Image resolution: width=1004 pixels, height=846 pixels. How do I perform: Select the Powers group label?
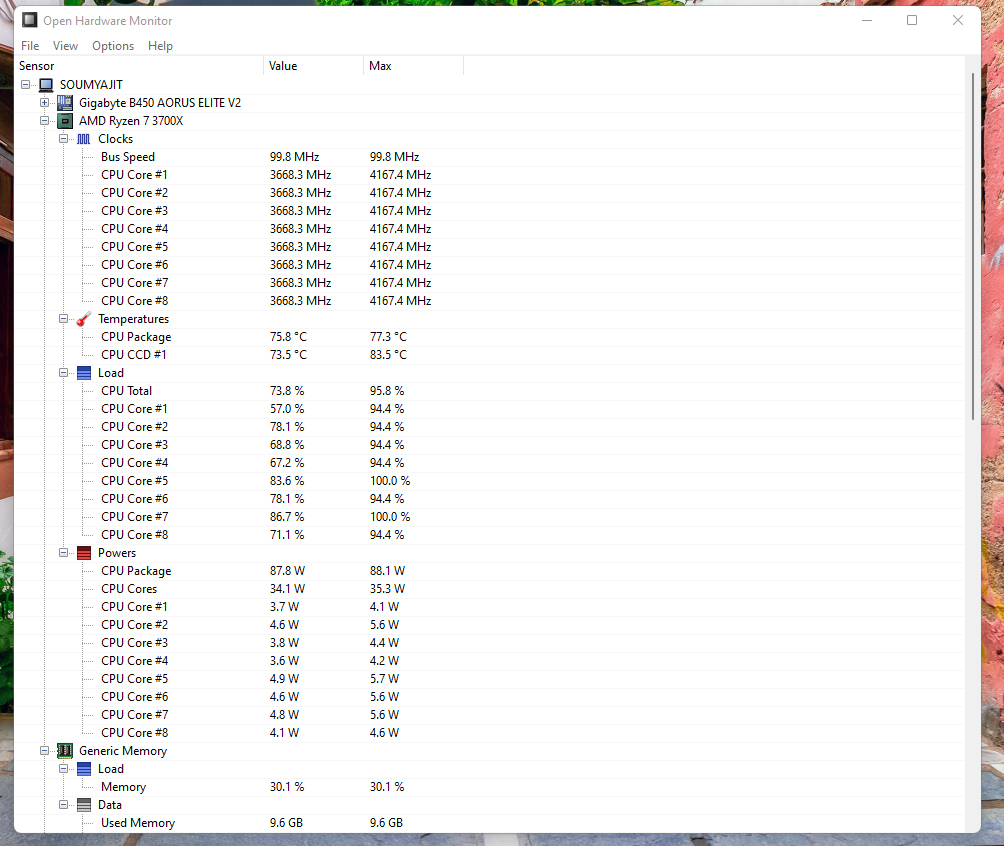point(117,553)
